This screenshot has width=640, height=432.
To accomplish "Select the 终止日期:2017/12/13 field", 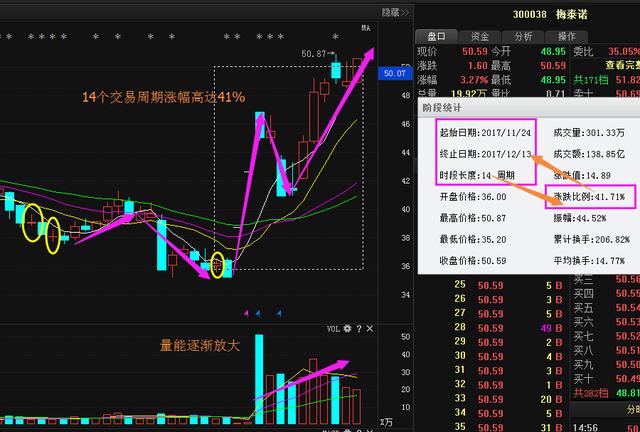I will click(x=485, y=154).
